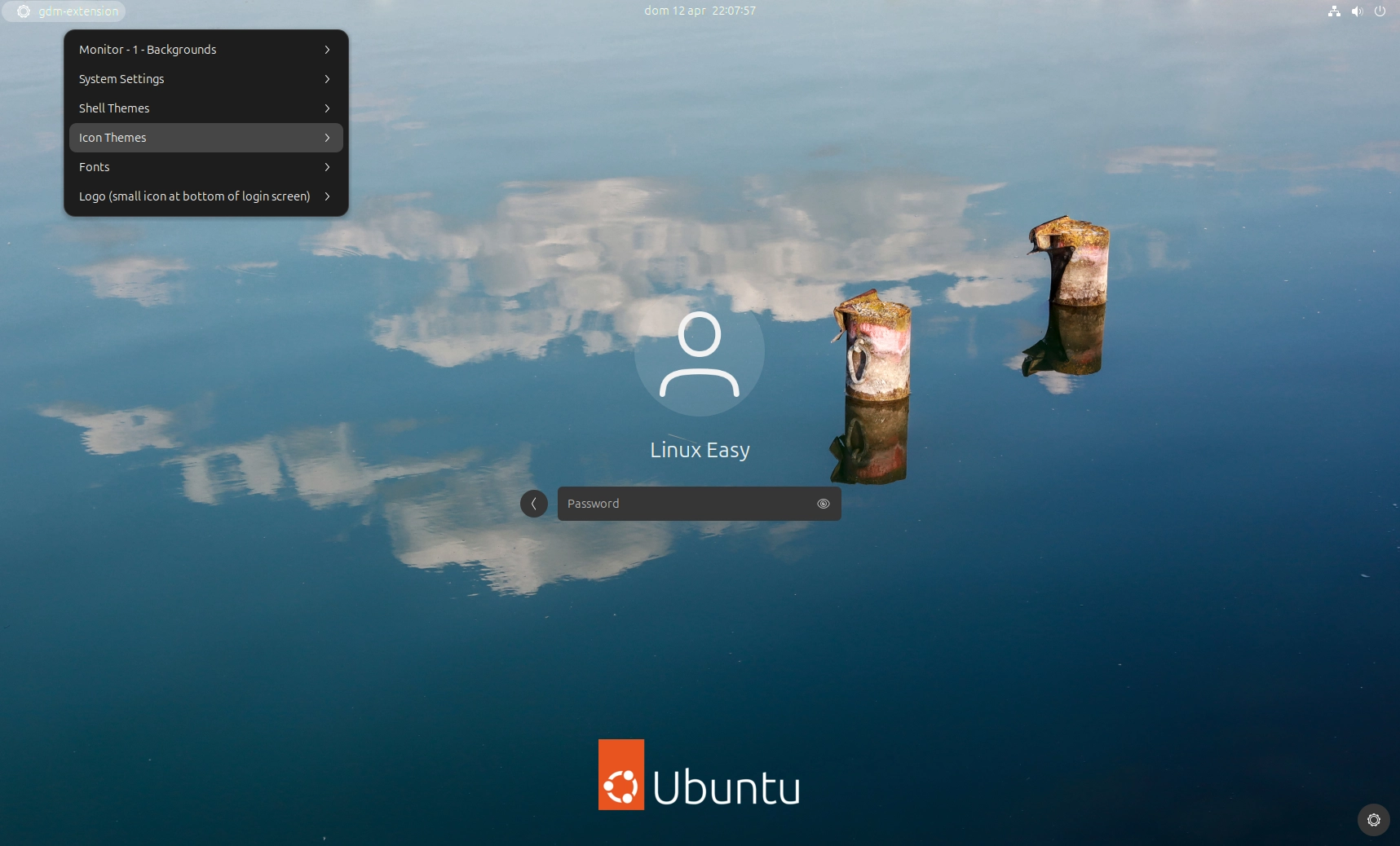This screenshot has height=846, width=1400.
Task: Toggle password visibility eye icon
Action: (824, 504)
